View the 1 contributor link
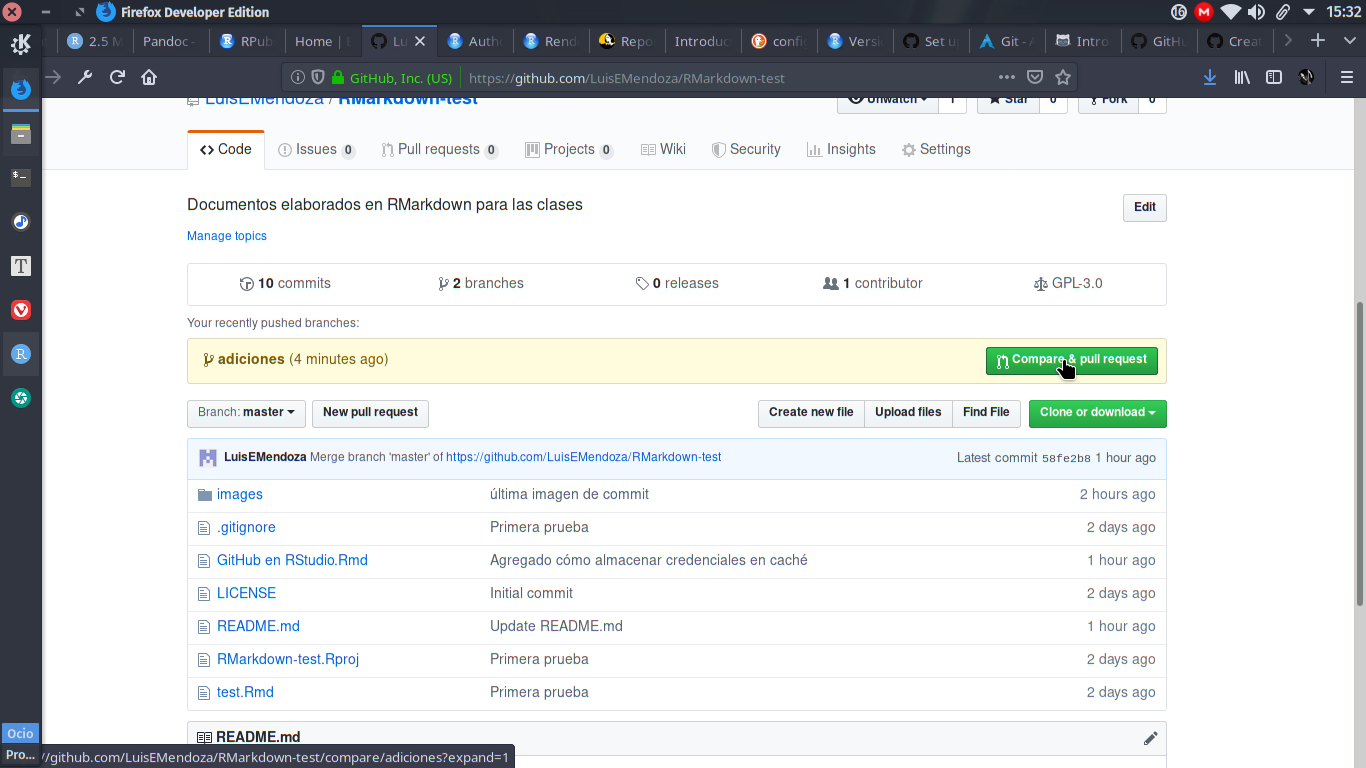This screenshot has width=1366, height=768. click(x=872, y=283)
